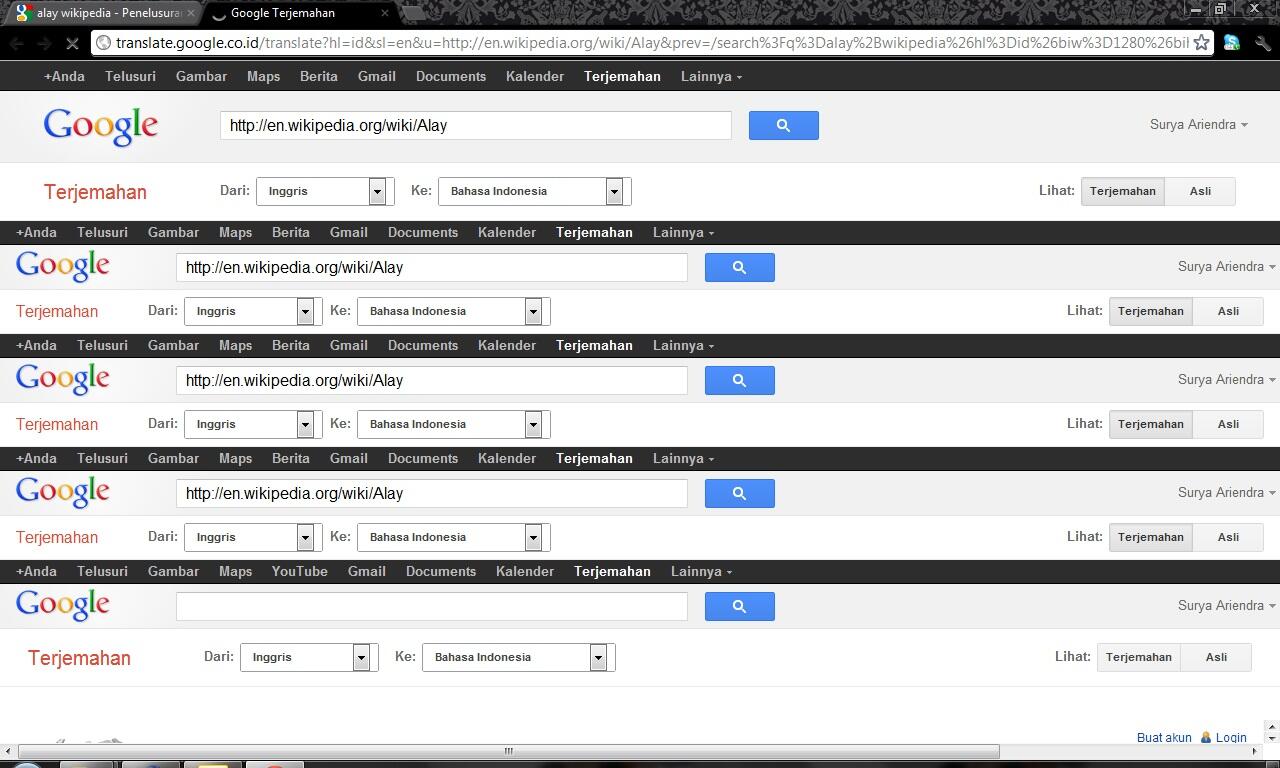Open Telusuri in the topmost navigation bar

click(130, 76)
